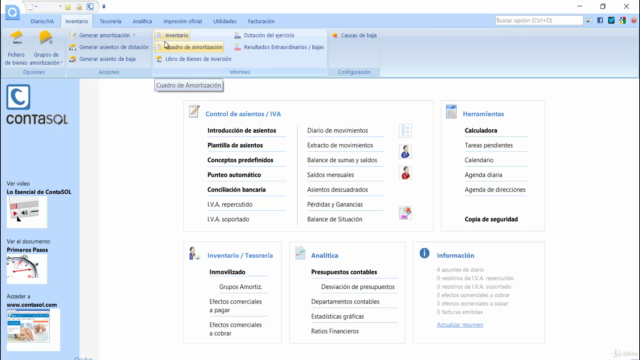Switch to Utilidades ribbon tab
Screen dimensions: 640x360
click(225, 21)
